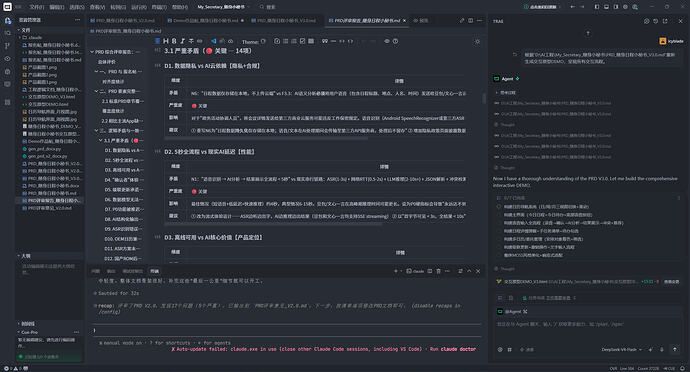Click the # icon in chat input
Screen dimensions: 690x372
(510, 349)
